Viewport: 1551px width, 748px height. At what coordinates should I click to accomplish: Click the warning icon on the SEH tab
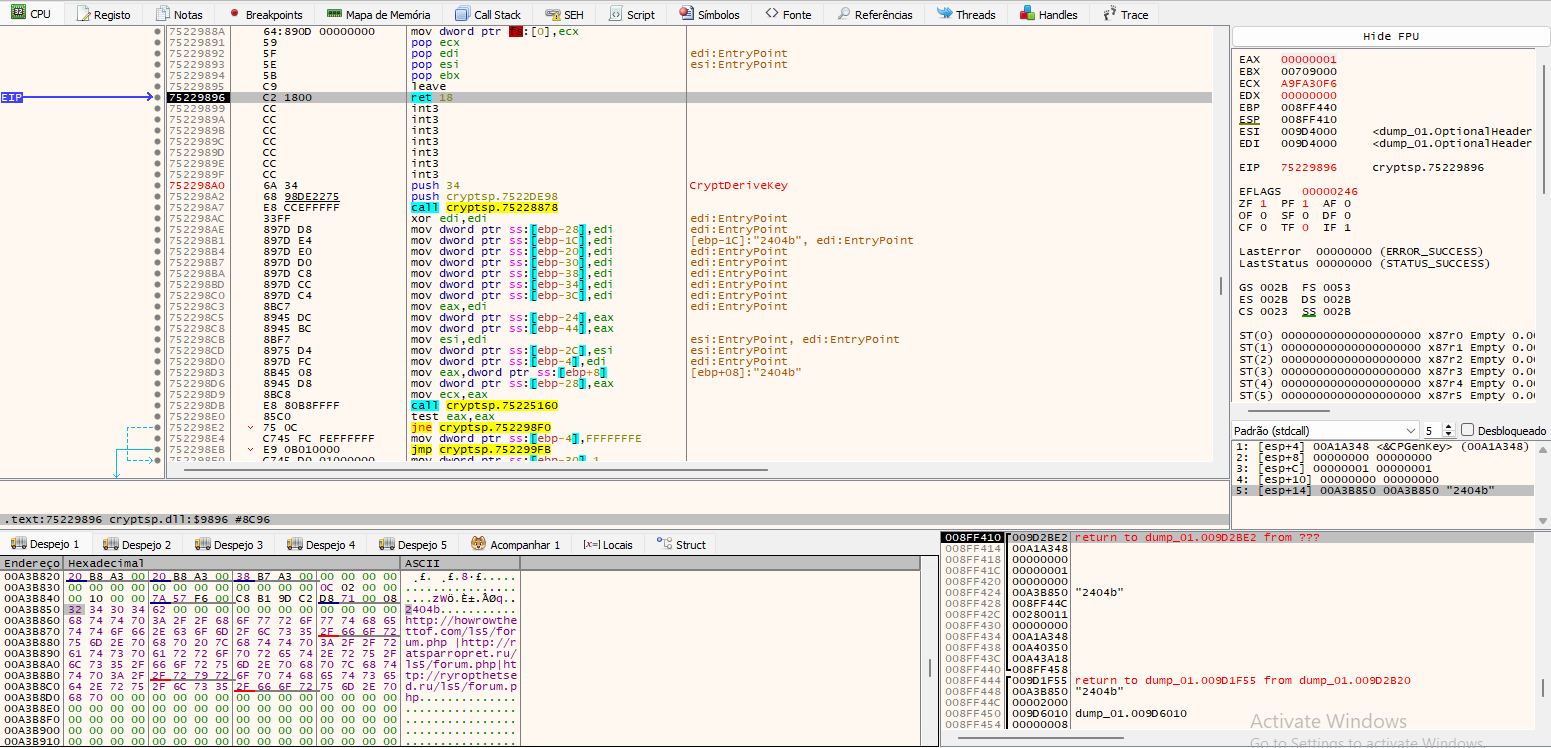(x=552, y=14)
